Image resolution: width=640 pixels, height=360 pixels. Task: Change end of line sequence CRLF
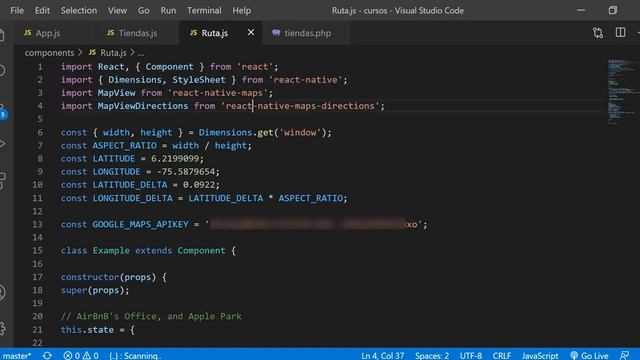(x=502, y=356)
